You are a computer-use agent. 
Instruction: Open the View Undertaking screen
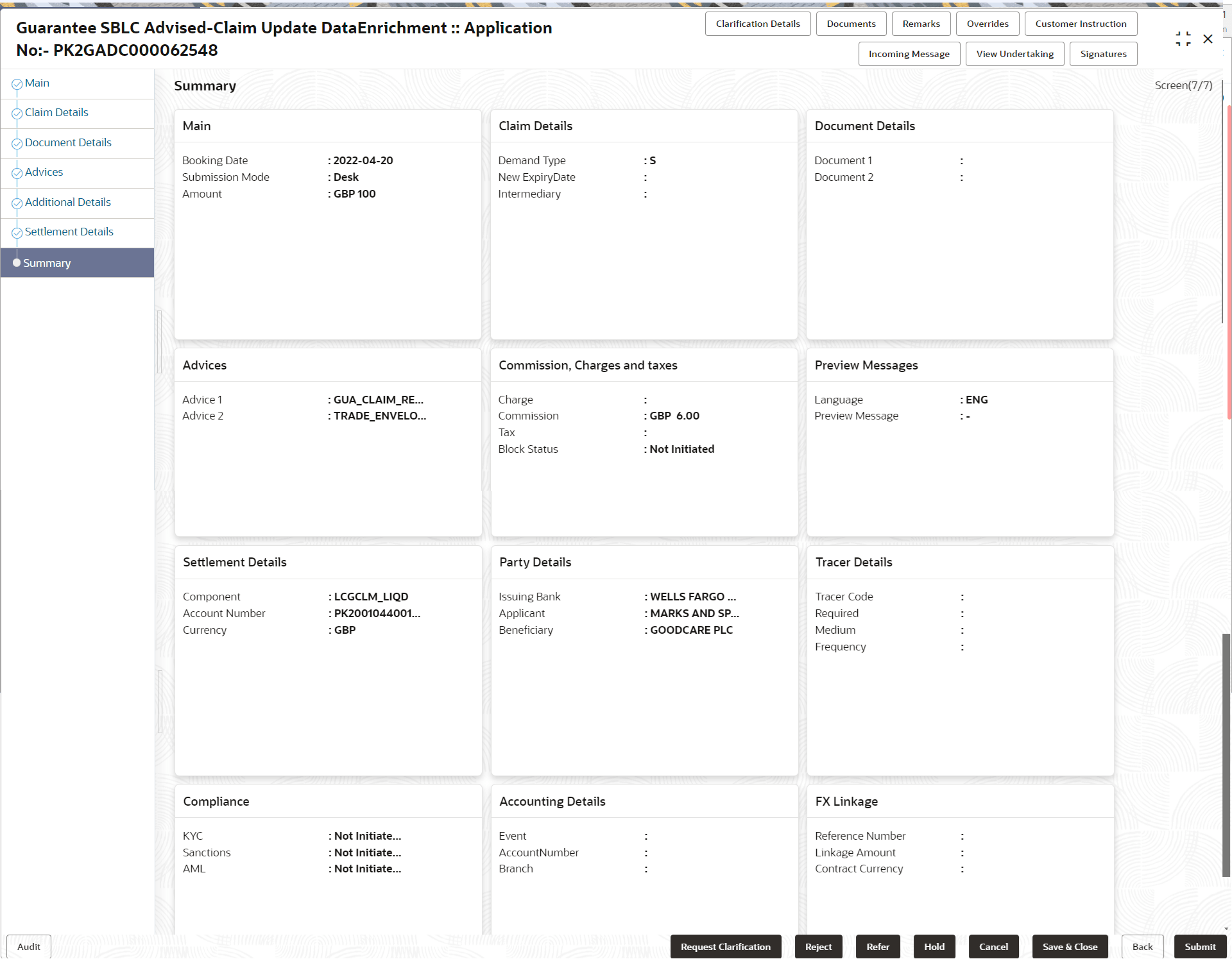1014,54
